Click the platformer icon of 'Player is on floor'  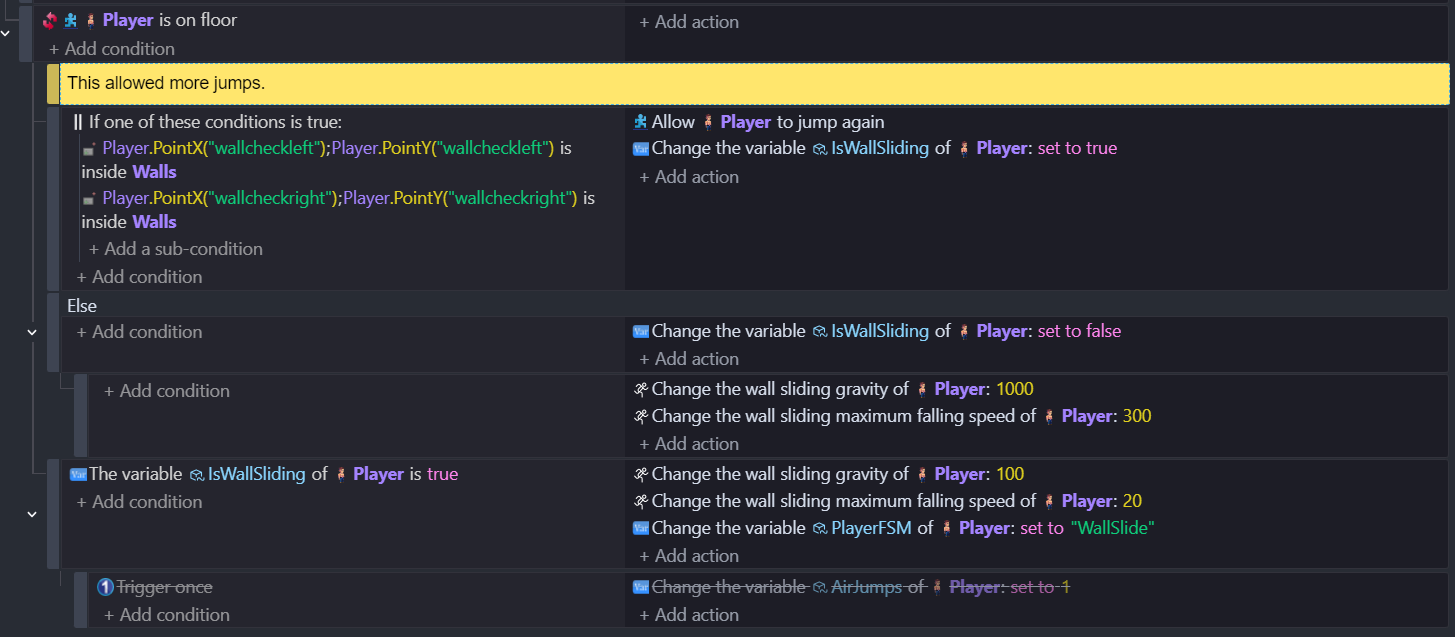point(70,20)
